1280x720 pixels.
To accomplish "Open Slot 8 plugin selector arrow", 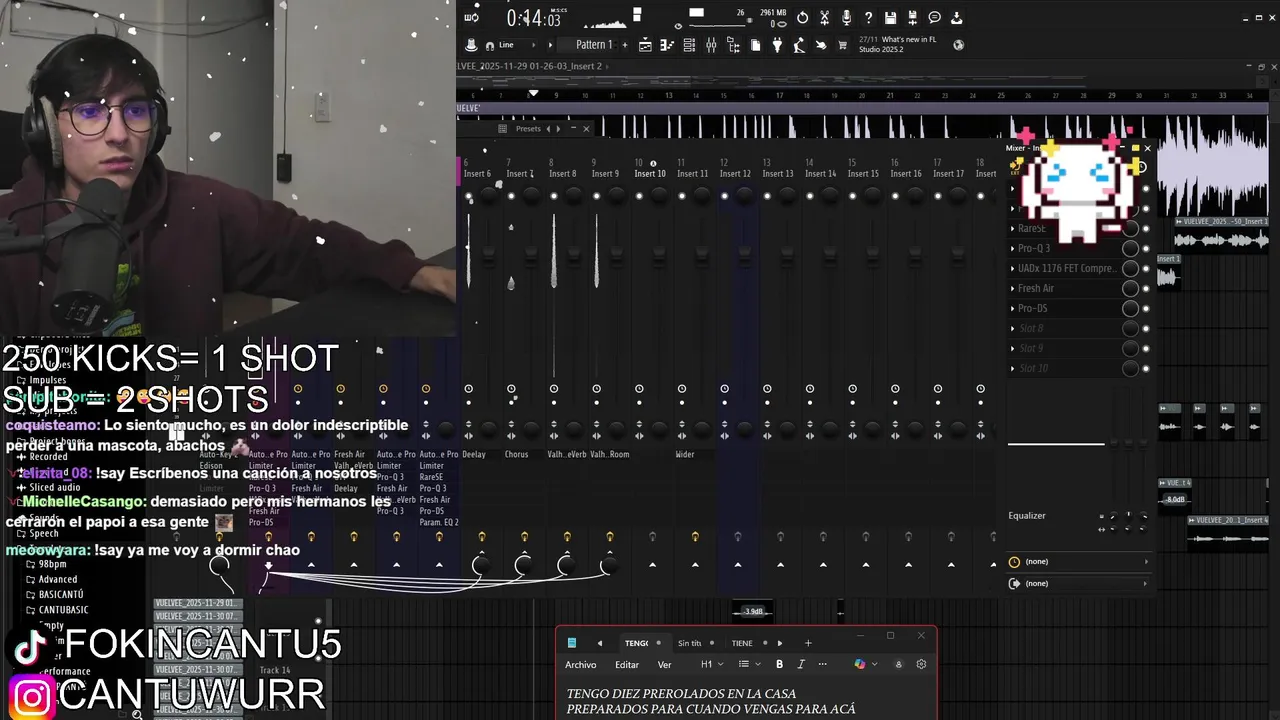I will [1012, 328].
